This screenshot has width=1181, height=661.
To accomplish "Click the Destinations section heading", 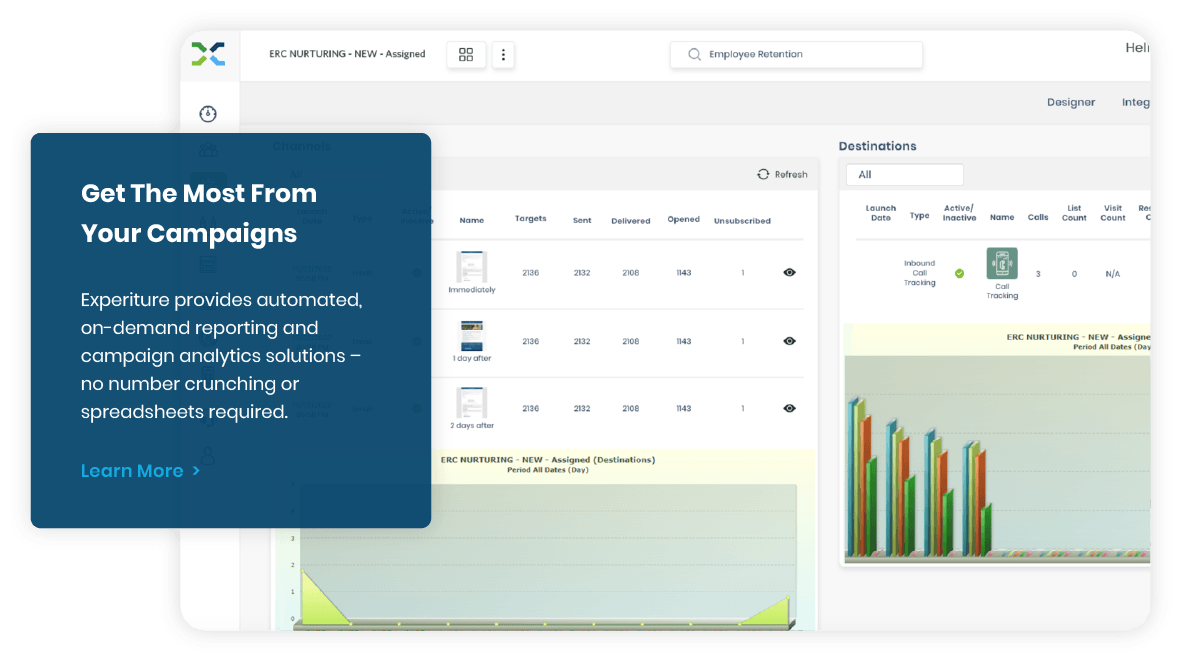I will coord(877,146).
